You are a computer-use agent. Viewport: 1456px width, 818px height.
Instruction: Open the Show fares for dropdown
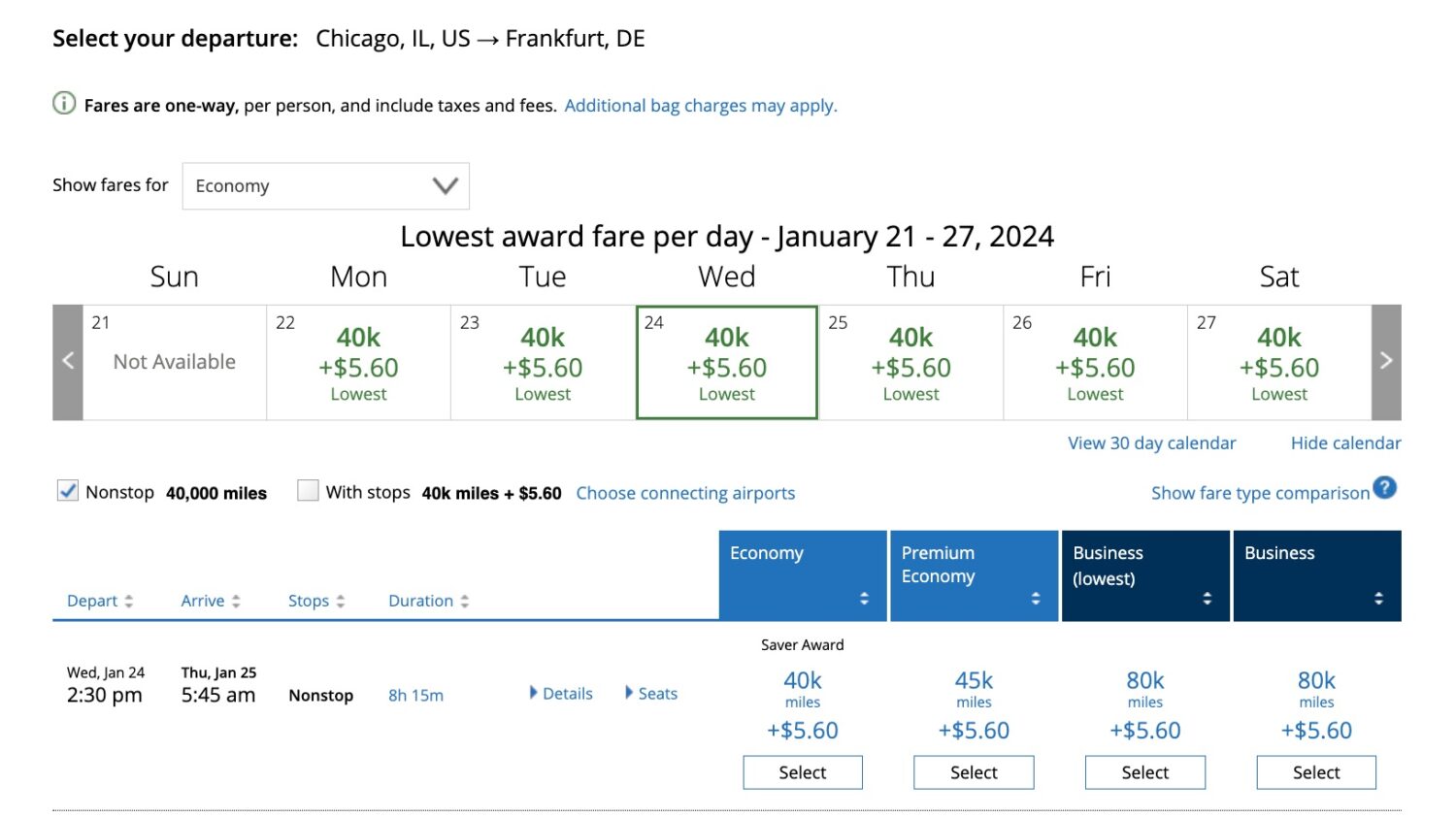click(x=325, y=185)
